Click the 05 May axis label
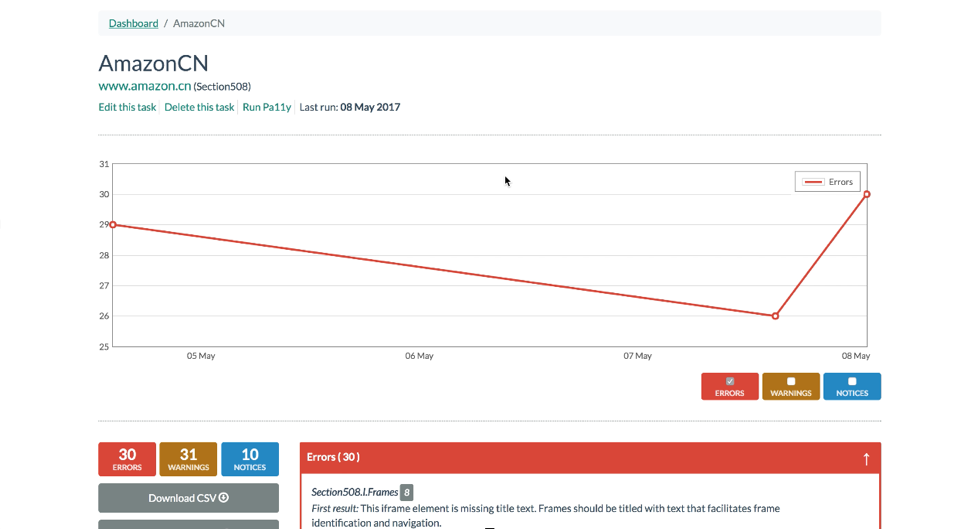 (201, 356)
